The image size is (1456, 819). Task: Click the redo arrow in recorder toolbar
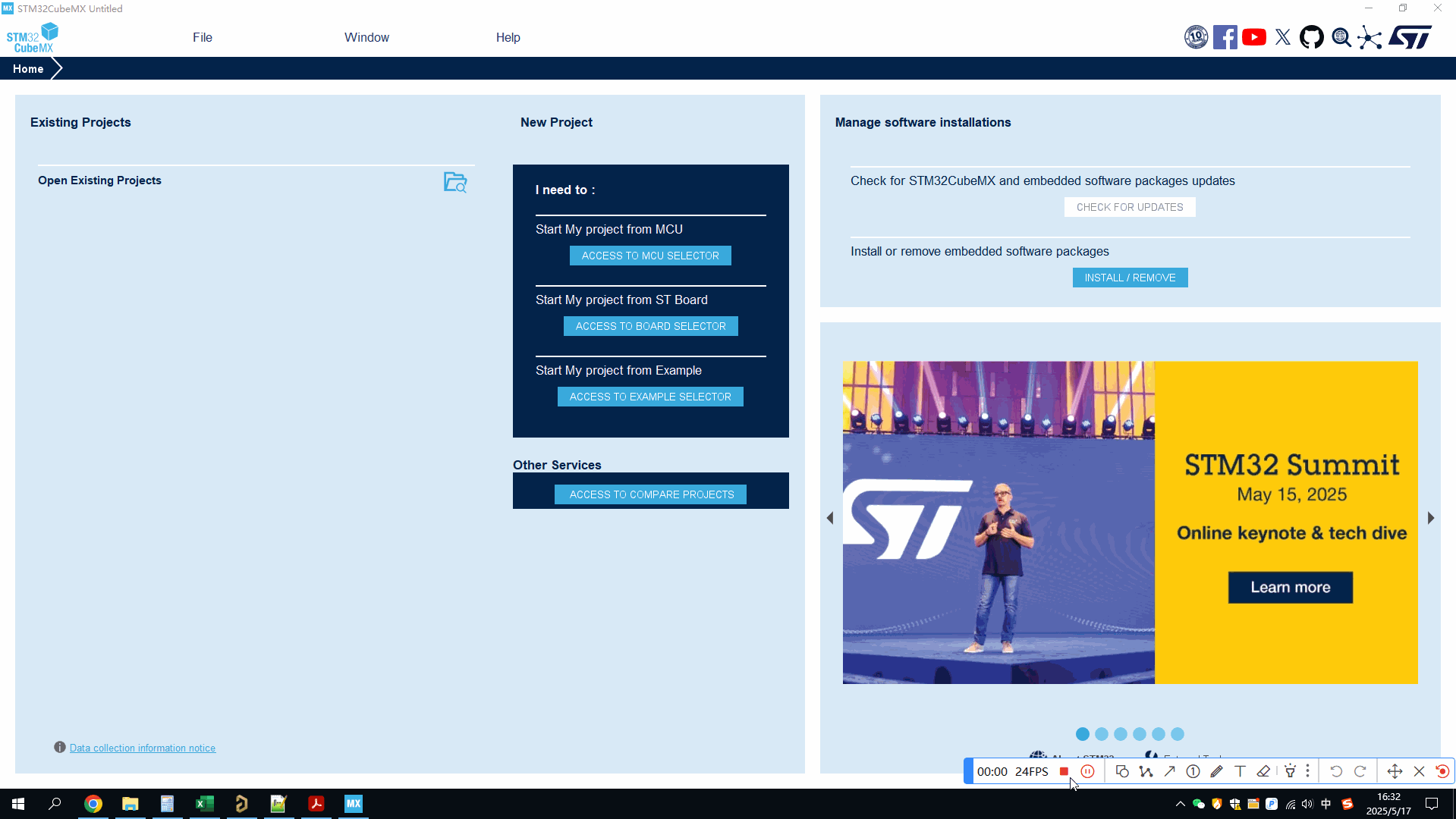1360,771
